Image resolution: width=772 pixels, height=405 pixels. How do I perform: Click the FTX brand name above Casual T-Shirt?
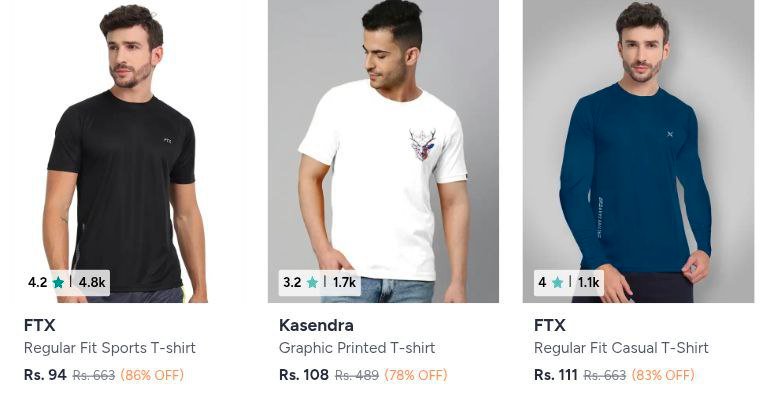(x=549, y=325)
